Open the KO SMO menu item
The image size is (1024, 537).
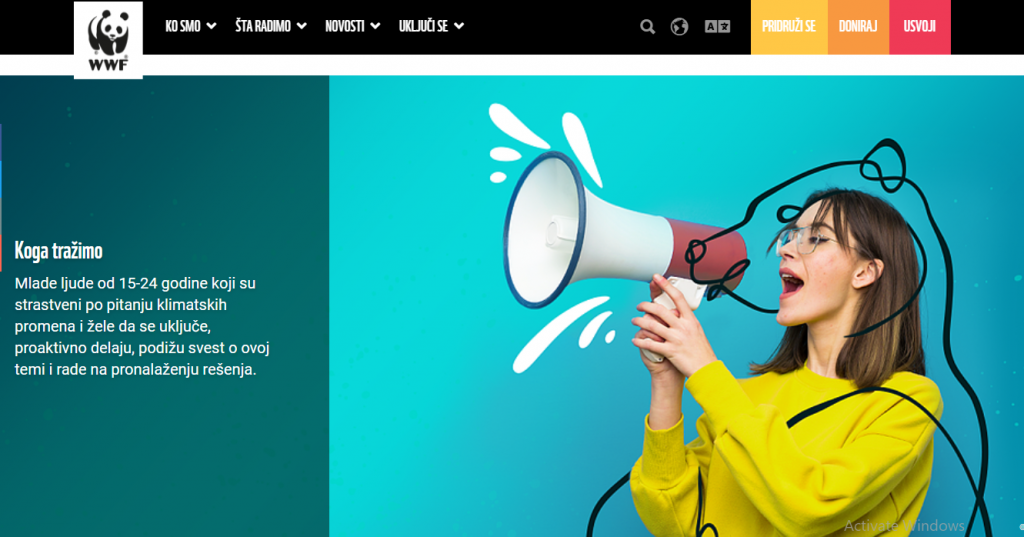183,26
